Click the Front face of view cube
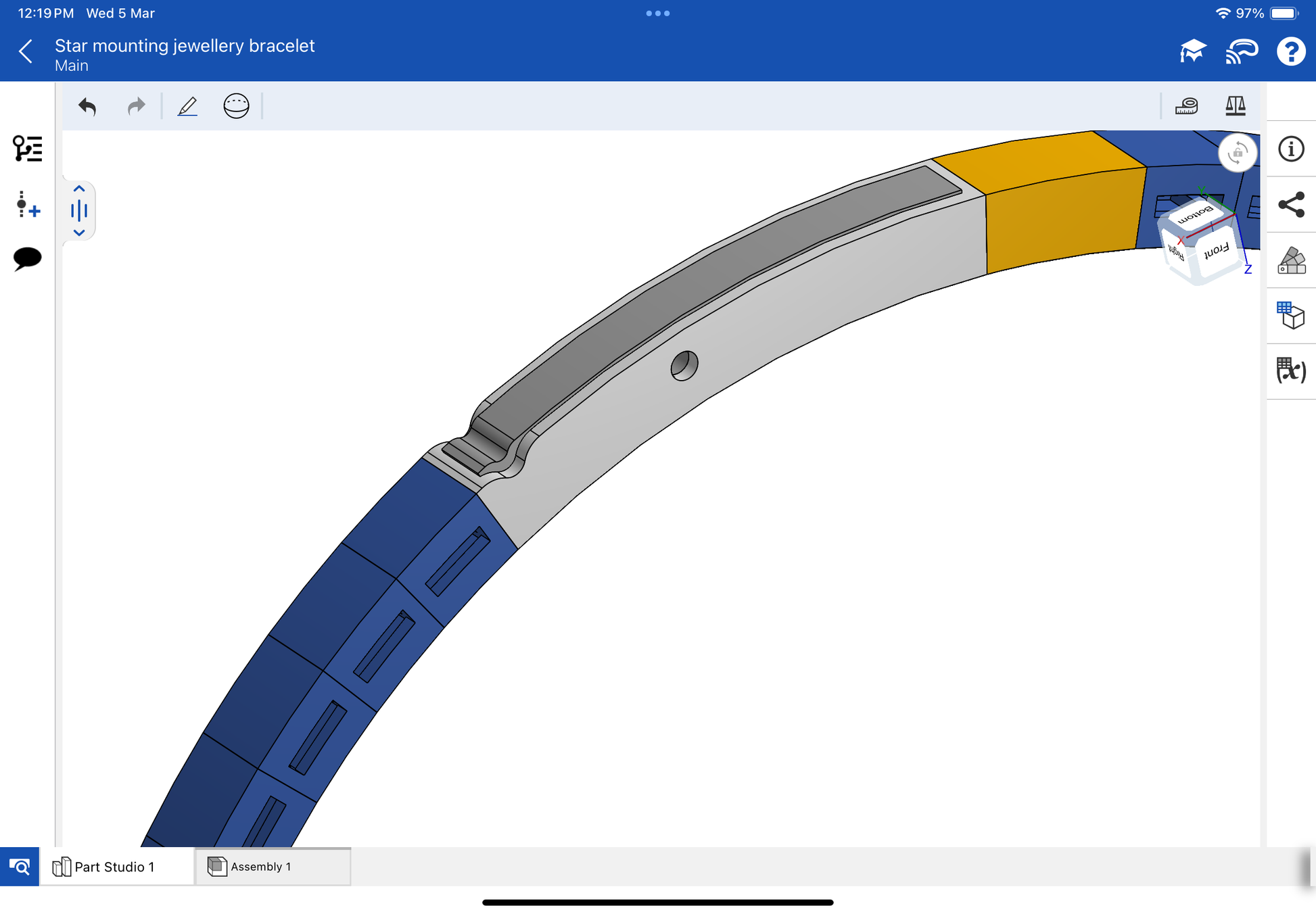Image resolution: width=1316 pixels, height=914 pixels. click(x=1217, y=252)
